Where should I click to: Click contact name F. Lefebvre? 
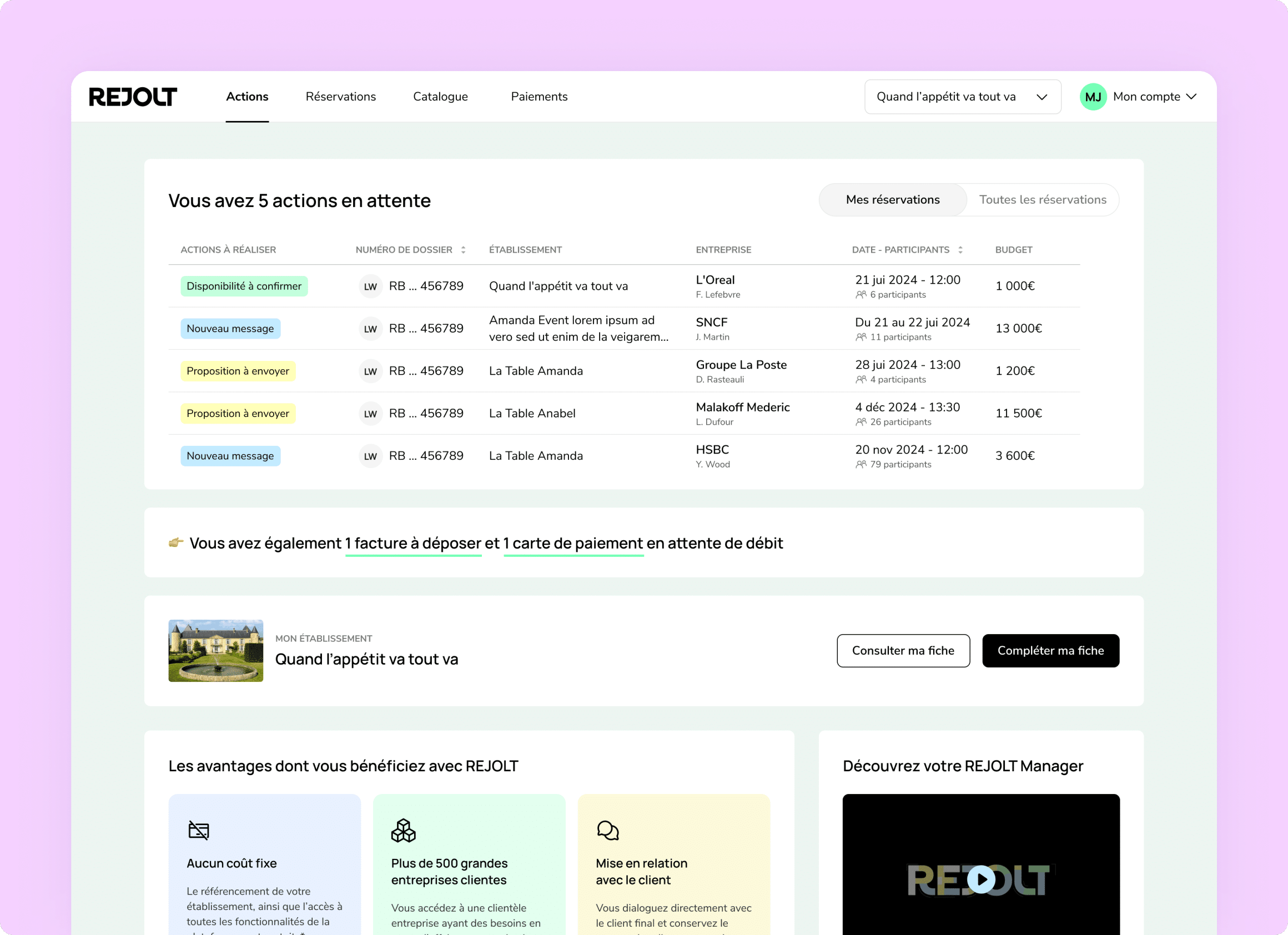pos(718,295)
